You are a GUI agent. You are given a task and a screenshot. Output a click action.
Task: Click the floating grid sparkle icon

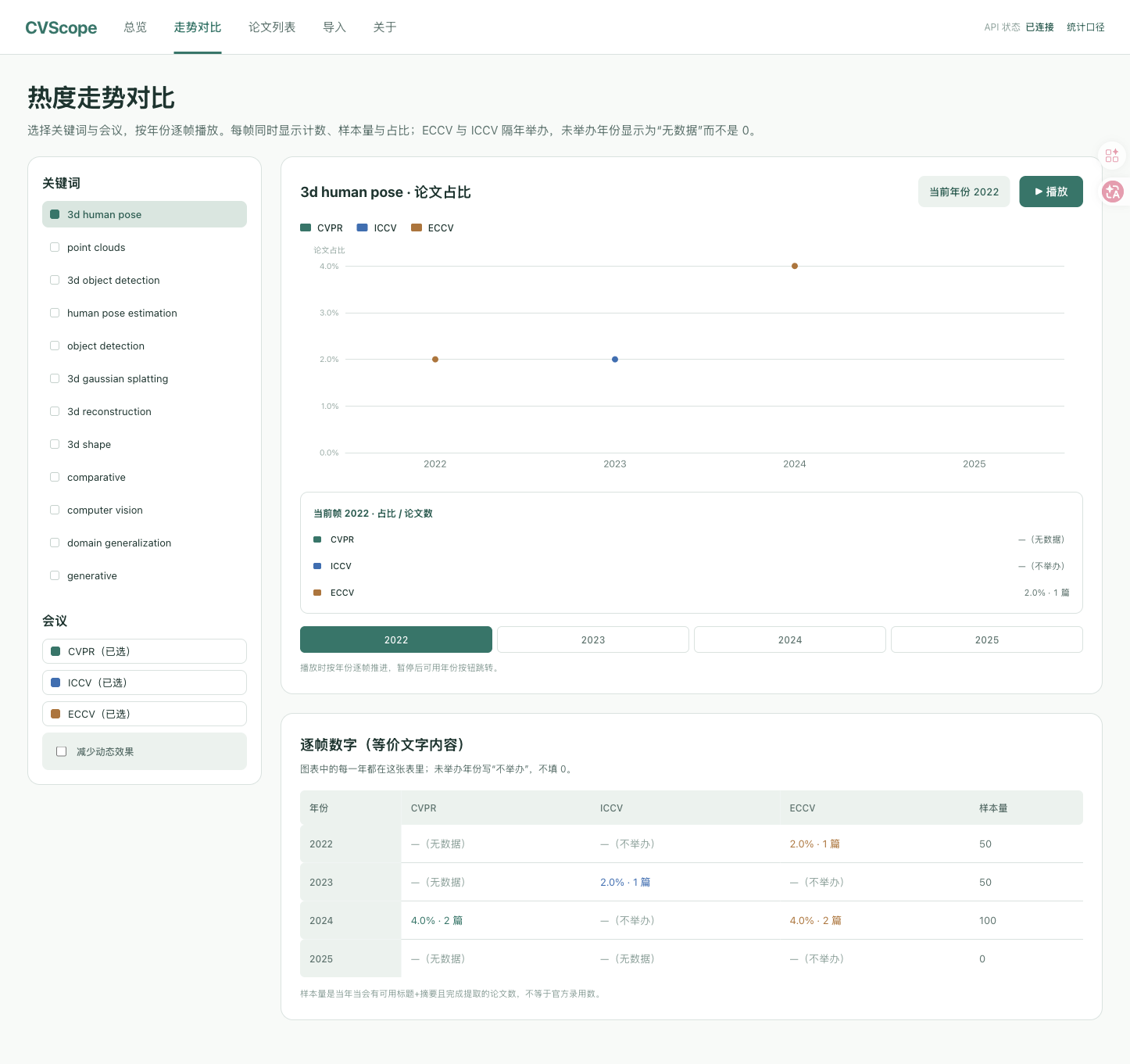[1111, 156]
